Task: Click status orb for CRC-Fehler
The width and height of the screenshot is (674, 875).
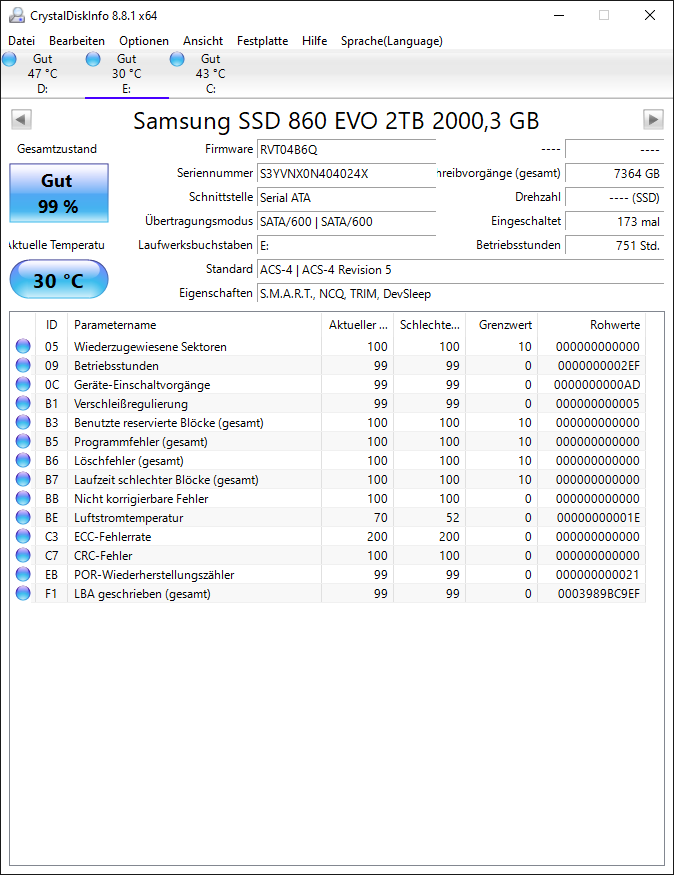Action: tap(23, 555)
